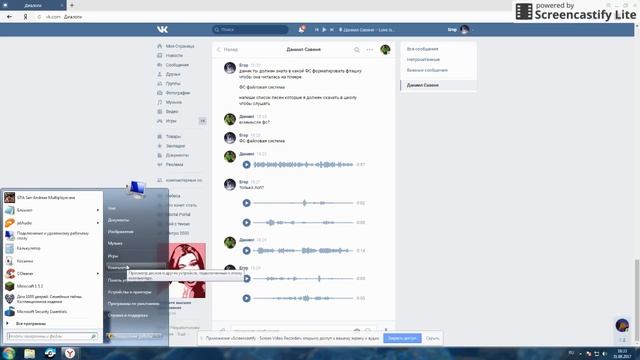Screen dimensions: 640x360
Task: Launch Minecraft from the Start menu
Action: click(52, 286)
